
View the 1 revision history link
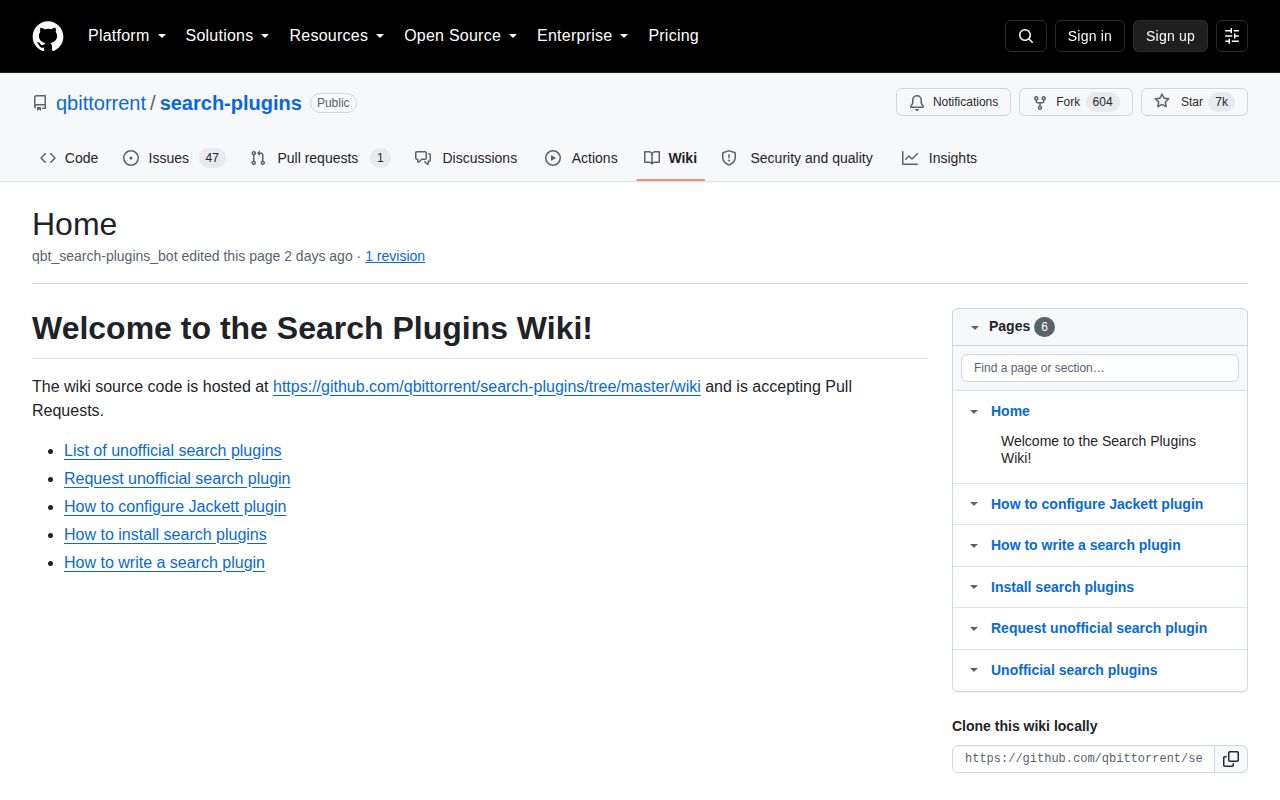coord(395,256)
